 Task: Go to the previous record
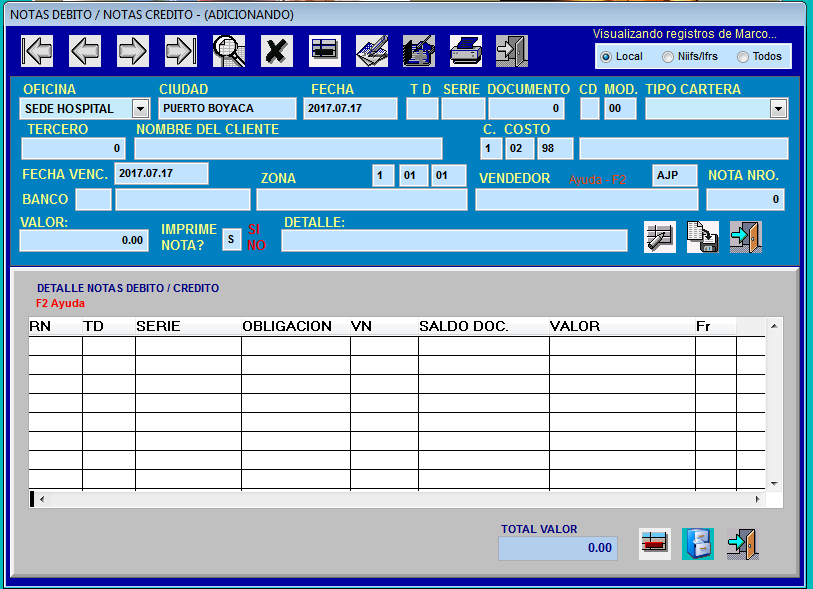tap(85, 51)
